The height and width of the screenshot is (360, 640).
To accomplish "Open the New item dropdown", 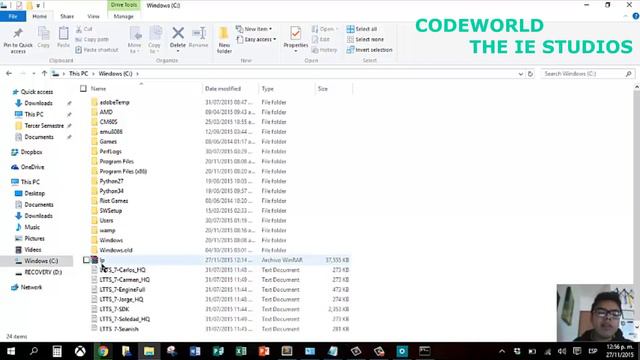I will pos(254,29).
